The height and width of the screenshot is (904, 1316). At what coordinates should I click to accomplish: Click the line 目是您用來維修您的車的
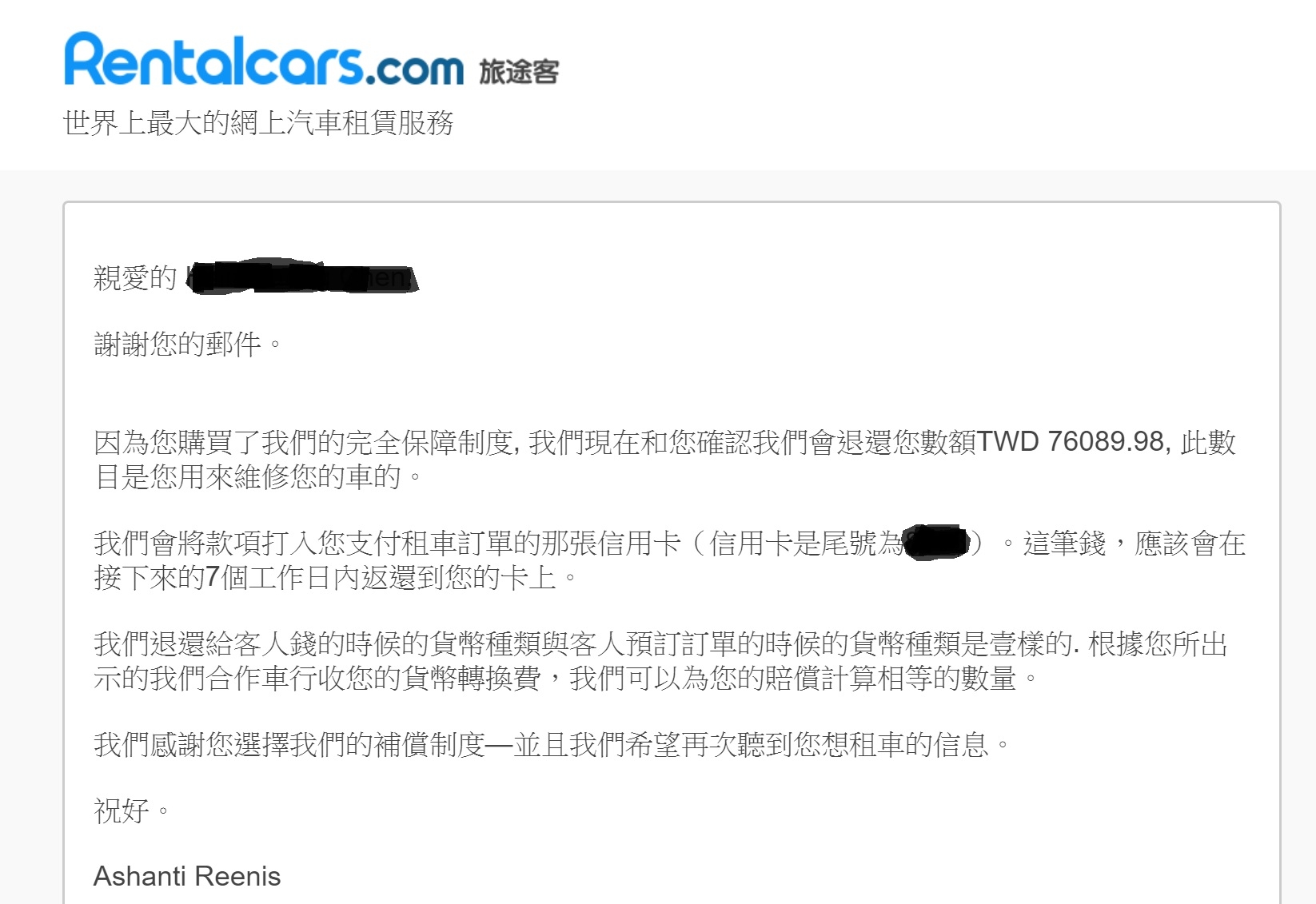(x=257, y=476)
